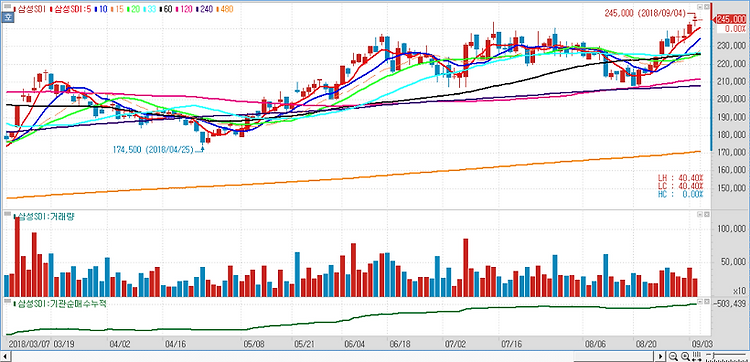Screen dimensions: 750x362
Task: Click the tallest red volume bar
Action: (17, 257)
